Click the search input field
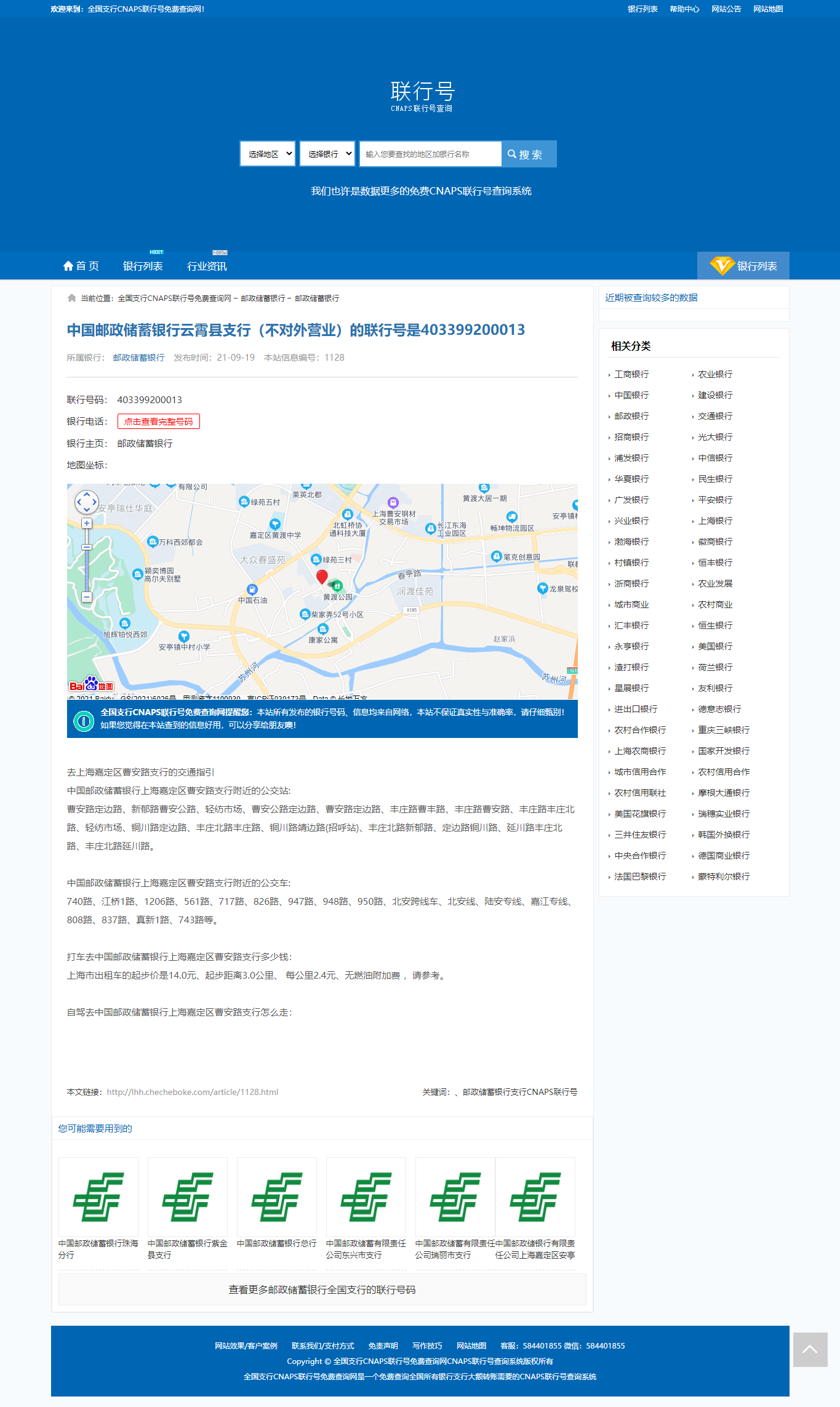Image resolution: width=840 pixels, height=1407 pixels. [431, 154]
